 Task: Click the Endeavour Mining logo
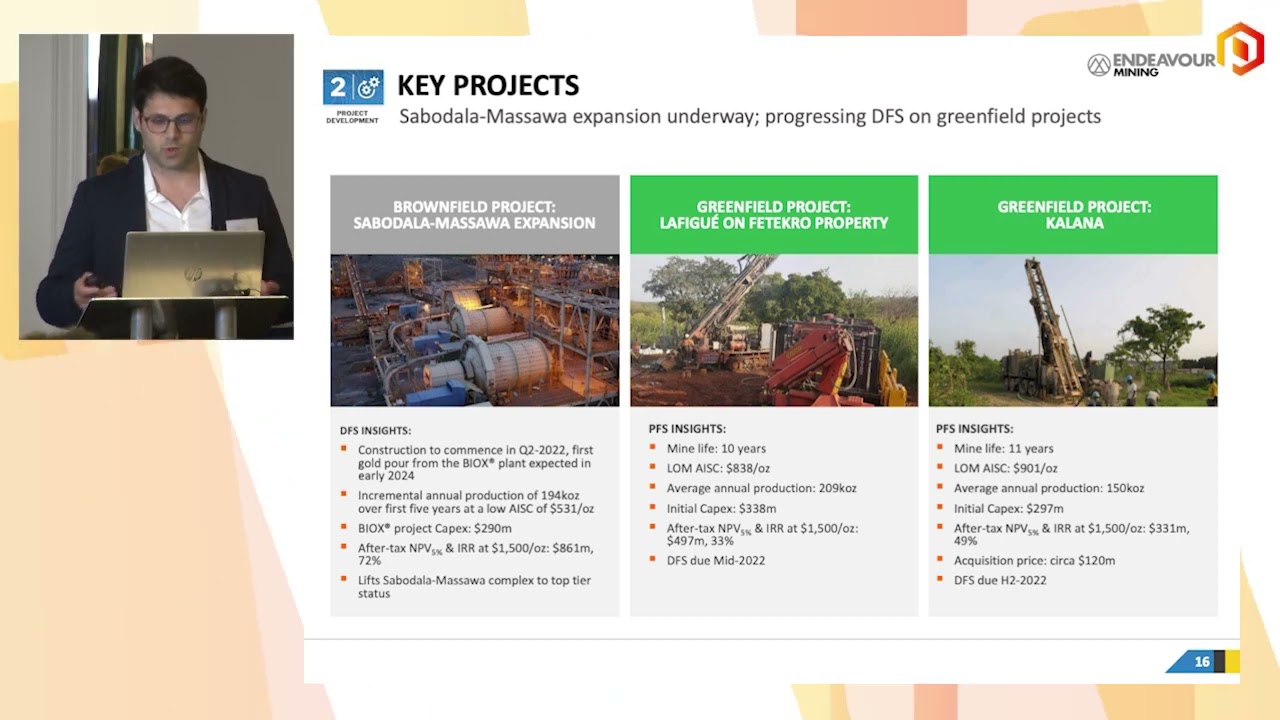[x=1151, y=64]
